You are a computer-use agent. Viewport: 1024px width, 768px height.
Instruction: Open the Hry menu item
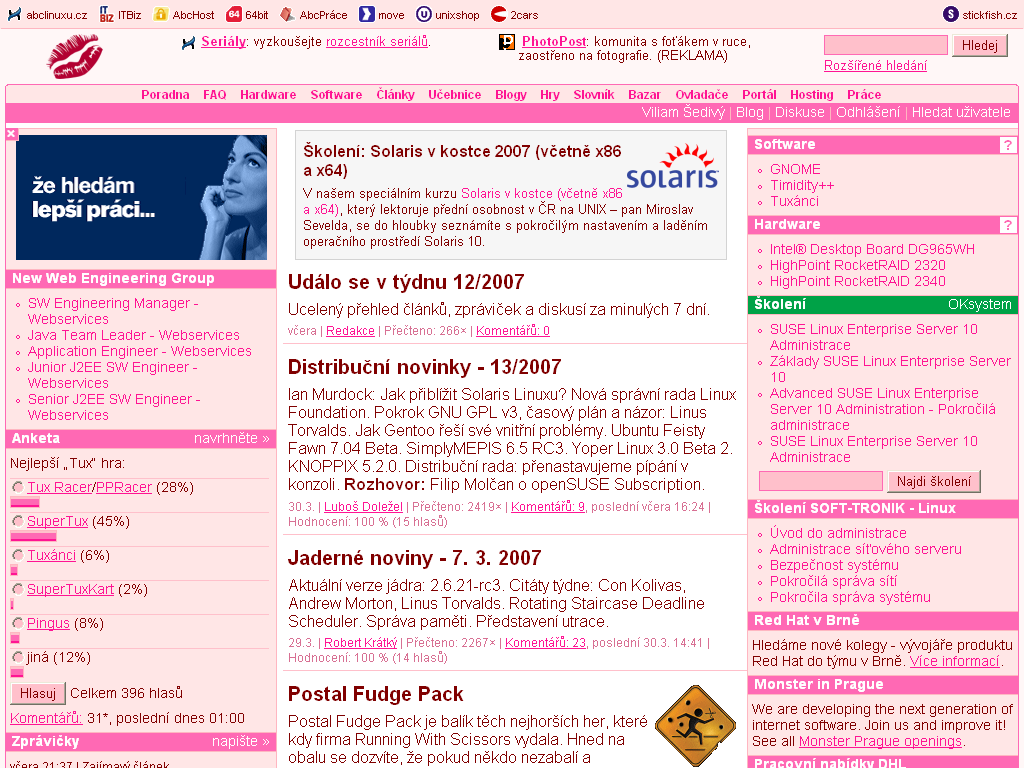pyautogui.click(x=550, y=95)
